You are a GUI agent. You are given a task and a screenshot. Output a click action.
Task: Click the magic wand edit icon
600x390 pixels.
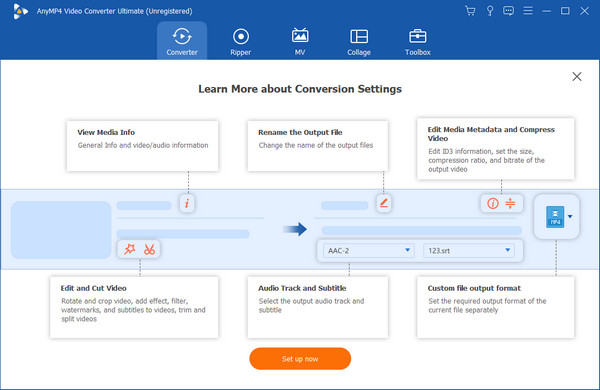(x=130, y=249)
